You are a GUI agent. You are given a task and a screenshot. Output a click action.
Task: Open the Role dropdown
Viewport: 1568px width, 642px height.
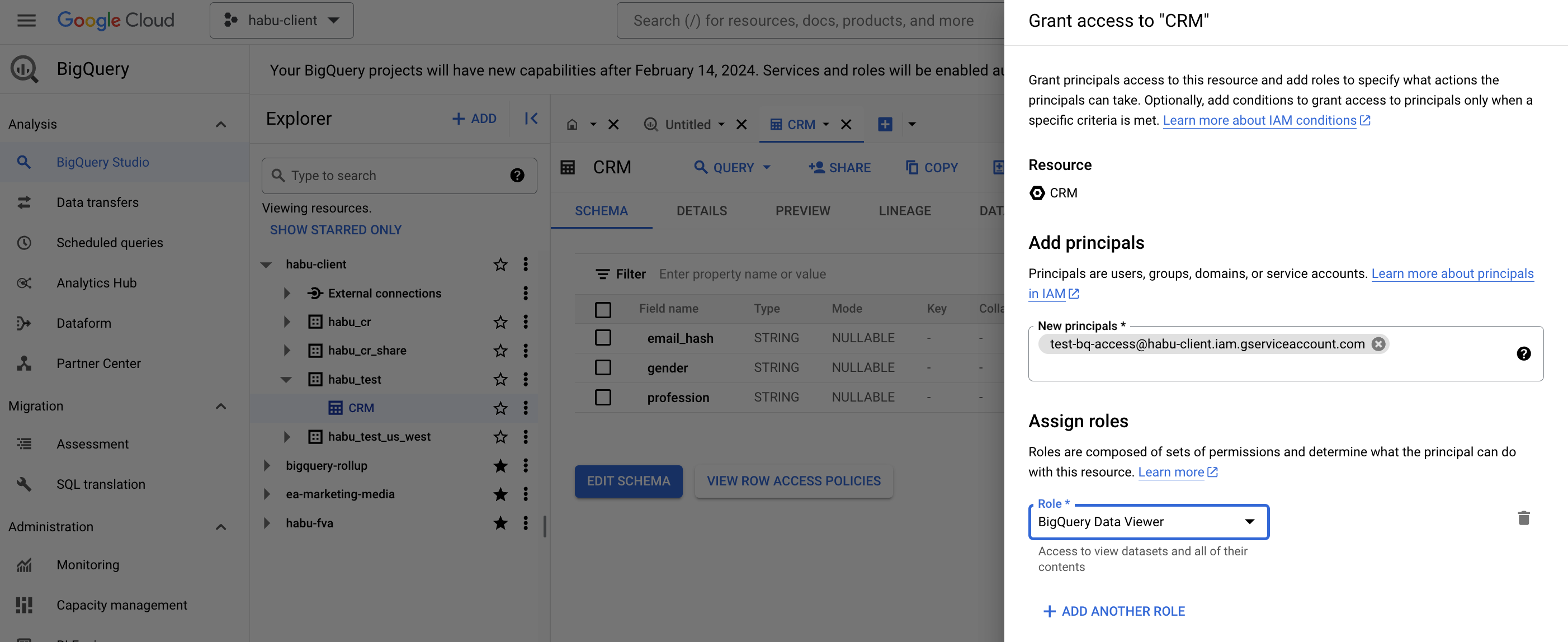pos(1148,522)
